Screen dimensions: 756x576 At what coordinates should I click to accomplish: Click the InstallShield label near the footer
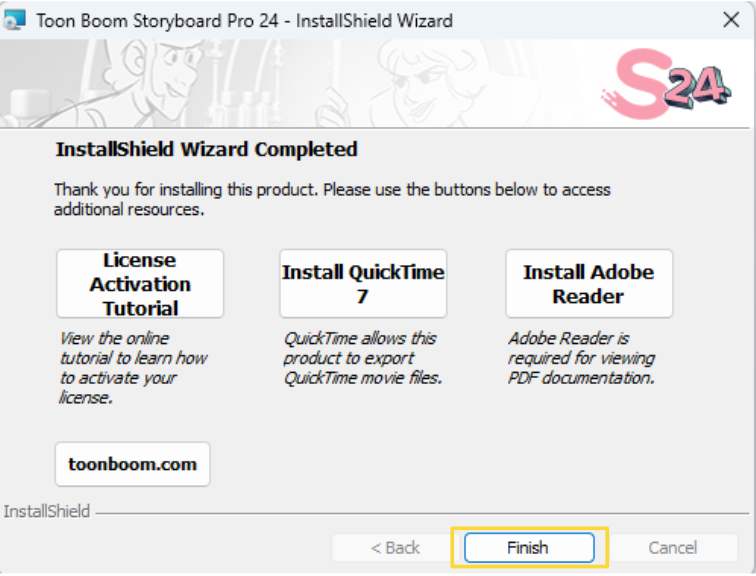pos(46,511)
